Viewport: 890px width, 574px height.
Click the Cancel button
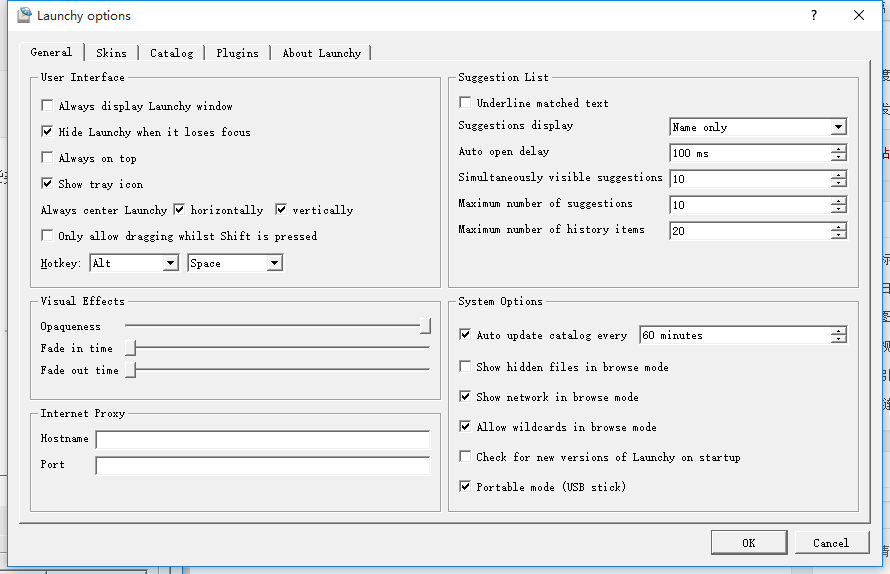click(831, 543)
